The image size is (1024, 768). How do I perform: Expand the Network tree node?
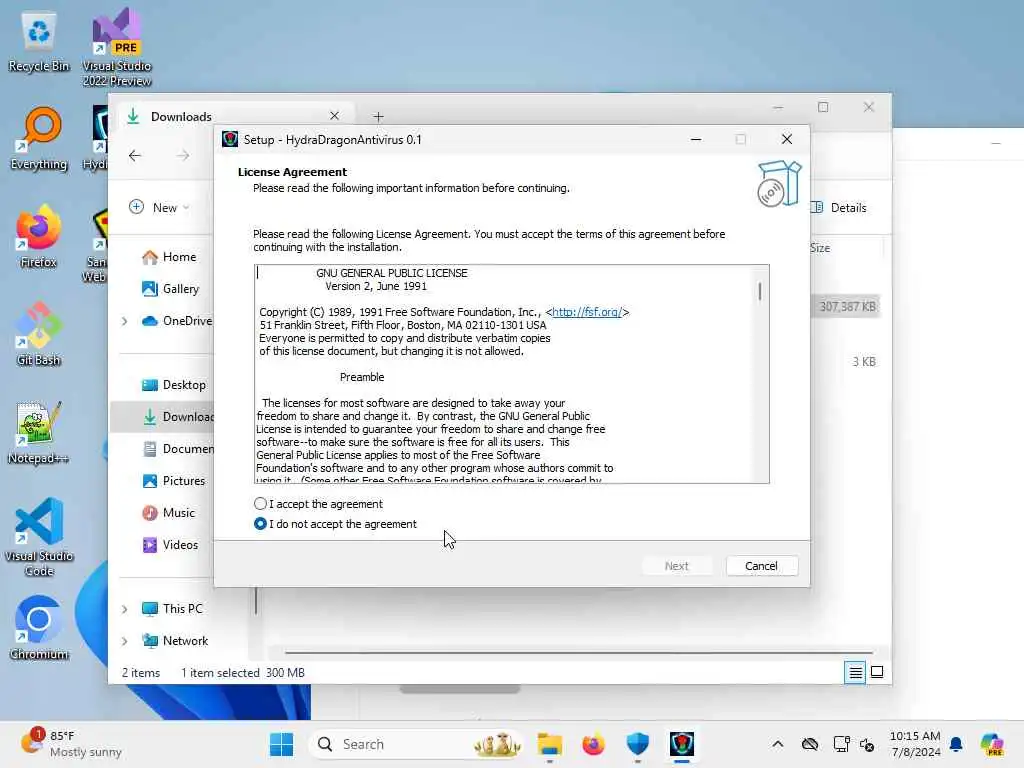click(x=124, y=641)
